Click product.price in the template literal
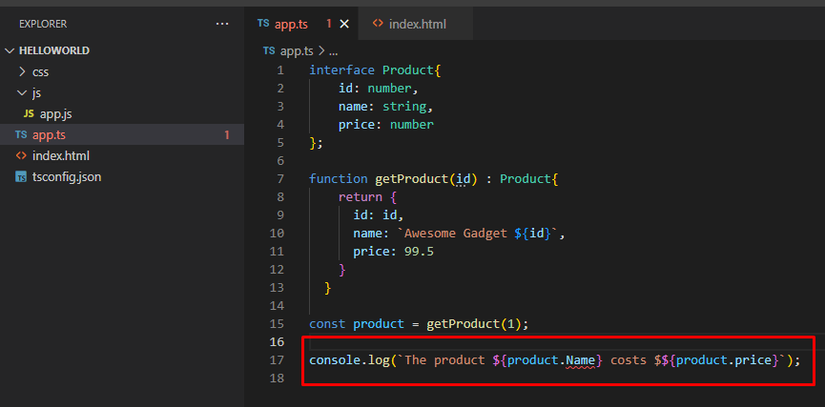The width and height of the screenshot is (825, 407). (724, 360)
